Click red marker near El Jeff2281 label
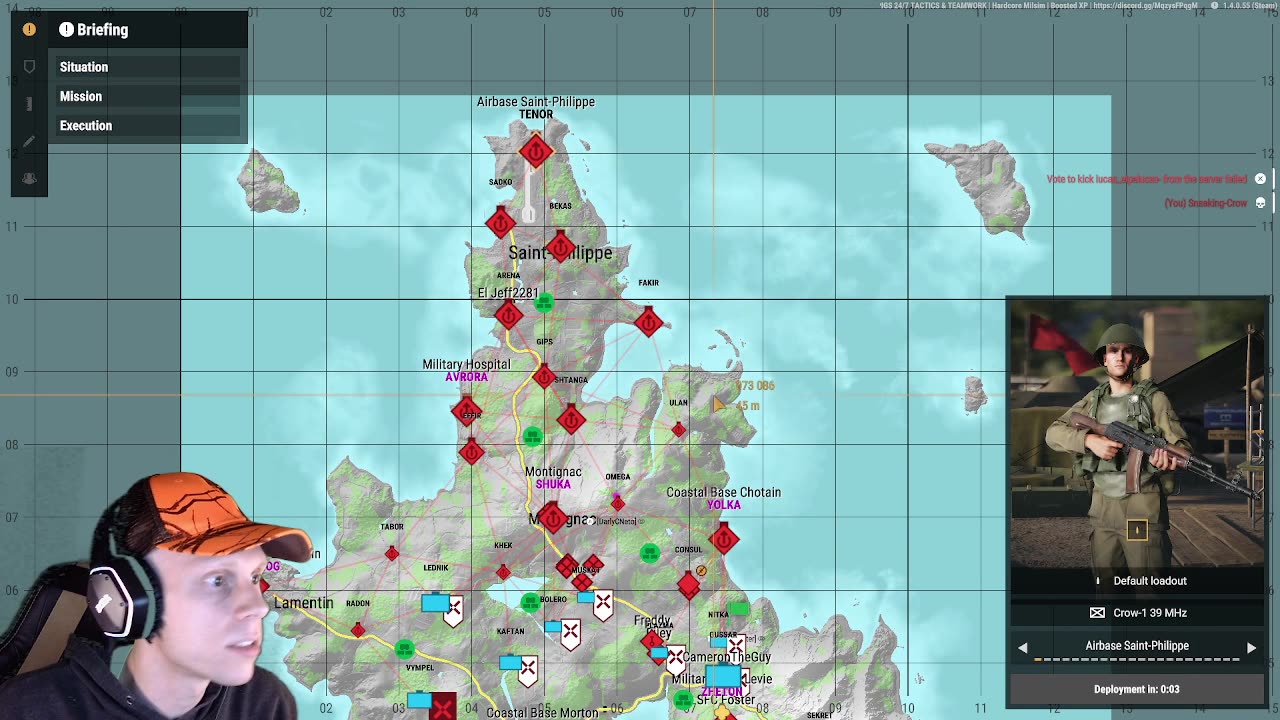 click(508, 316)
